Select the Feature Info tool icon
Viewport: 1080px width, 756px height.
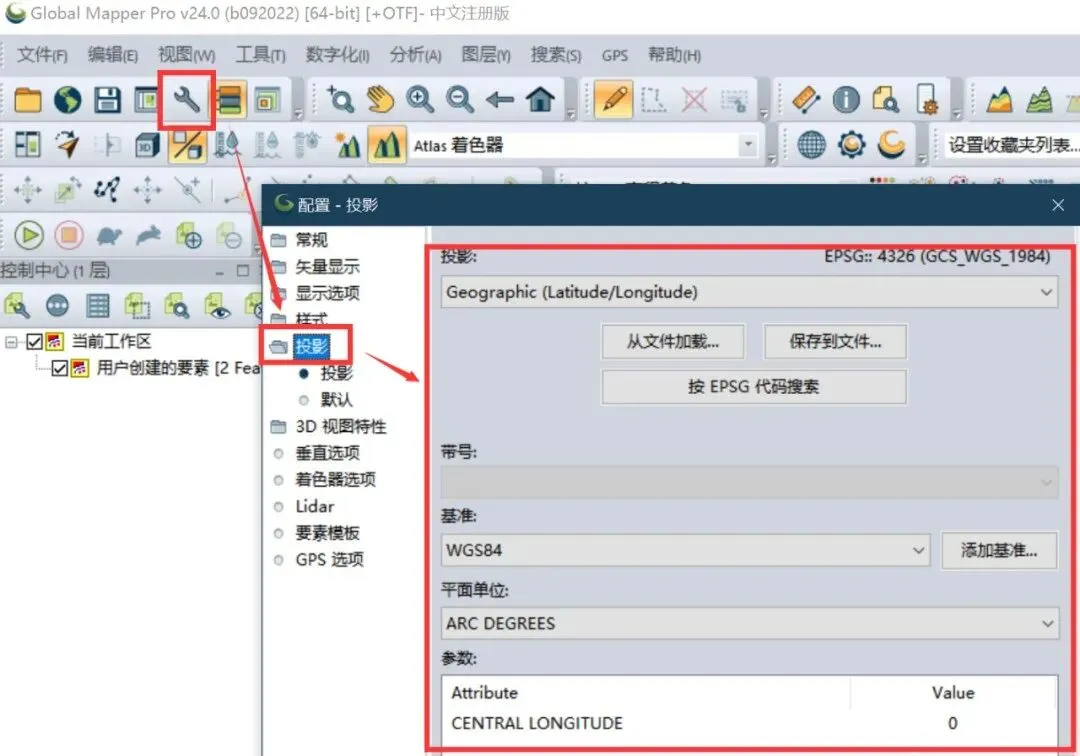[846, 100]
